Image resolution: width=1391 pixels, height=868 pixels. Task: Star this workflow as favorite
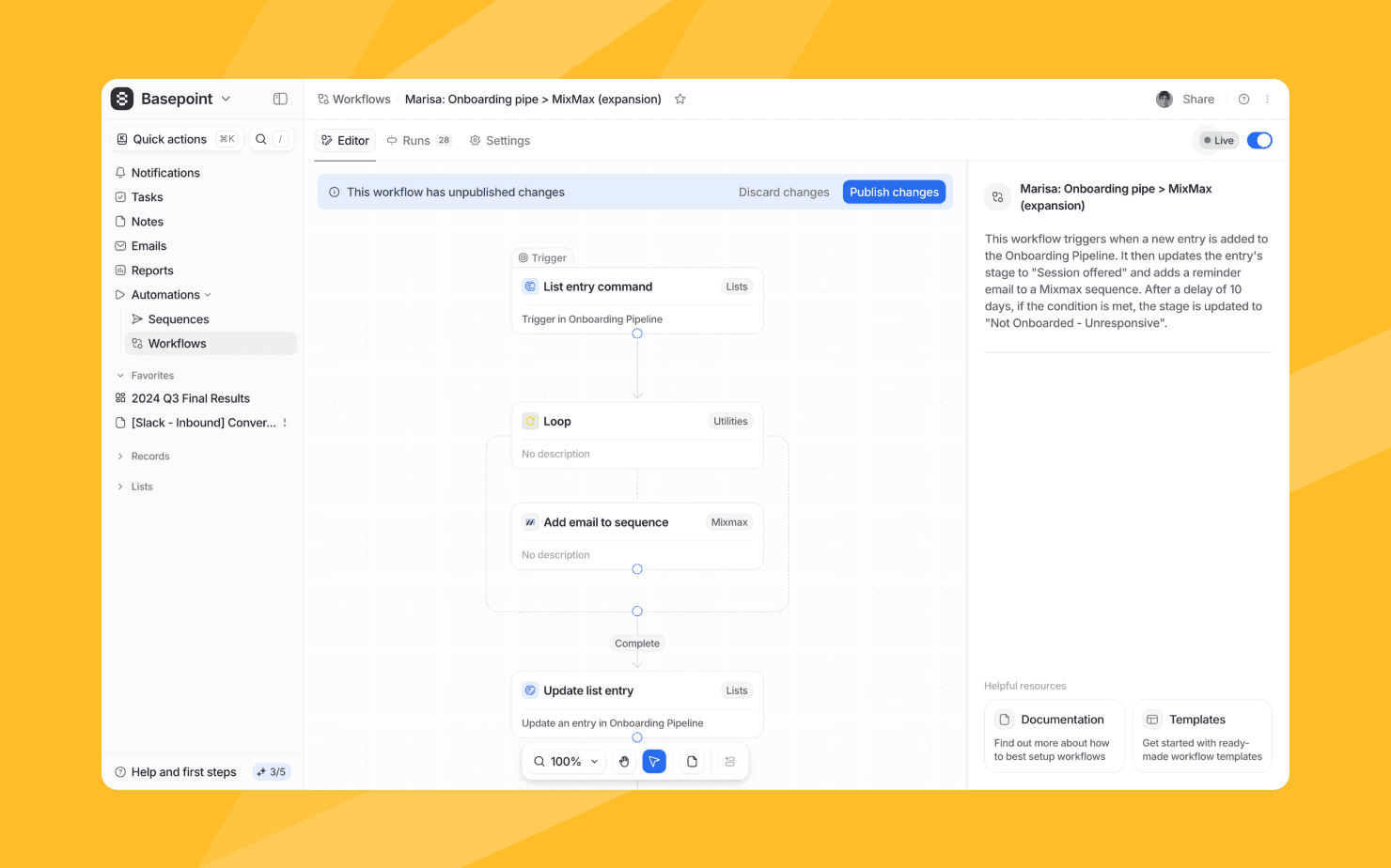680,100
